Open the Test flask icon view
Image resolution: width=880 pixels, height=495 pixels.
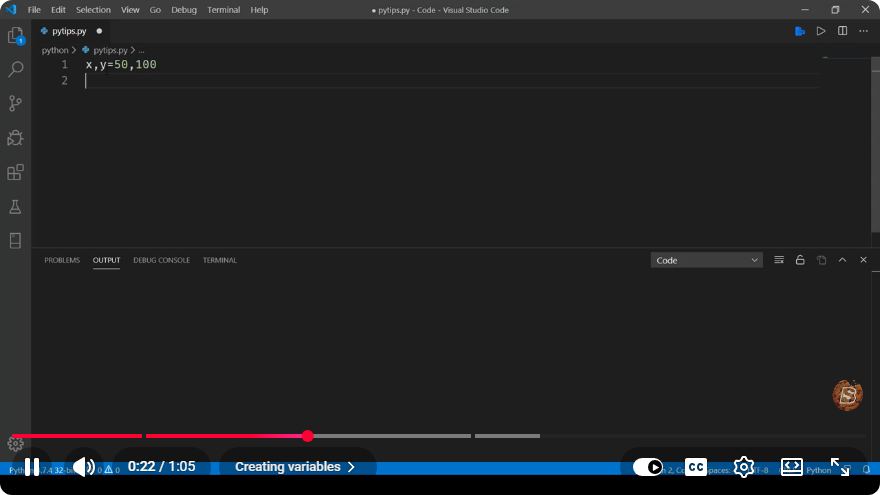coord(16,207)
